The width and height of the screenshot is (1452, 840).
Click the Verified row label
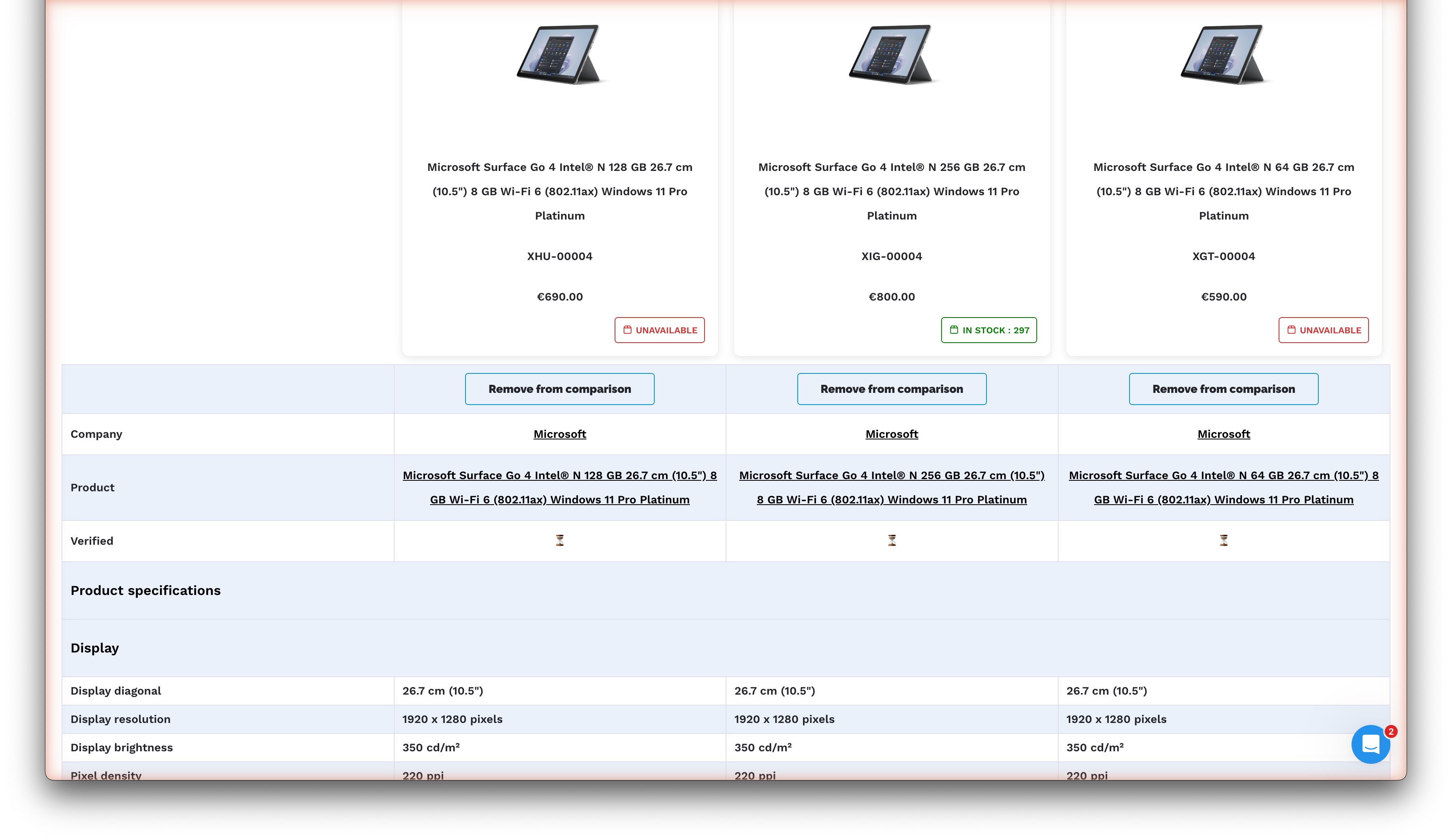pyautogui.click(x=92, y=540)
